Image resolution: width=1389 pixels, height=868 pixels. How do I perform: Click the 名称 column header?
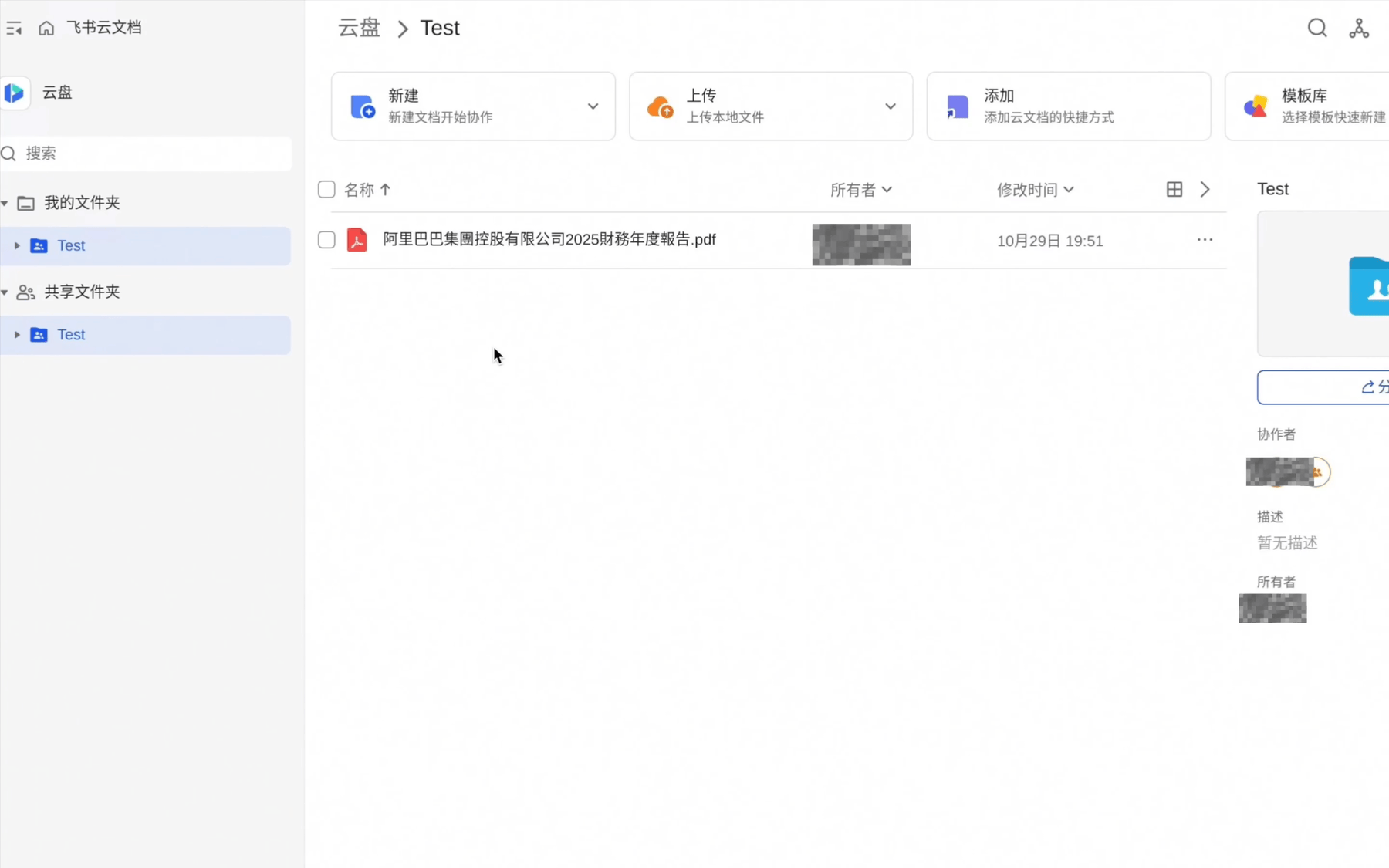coord(359,190)
